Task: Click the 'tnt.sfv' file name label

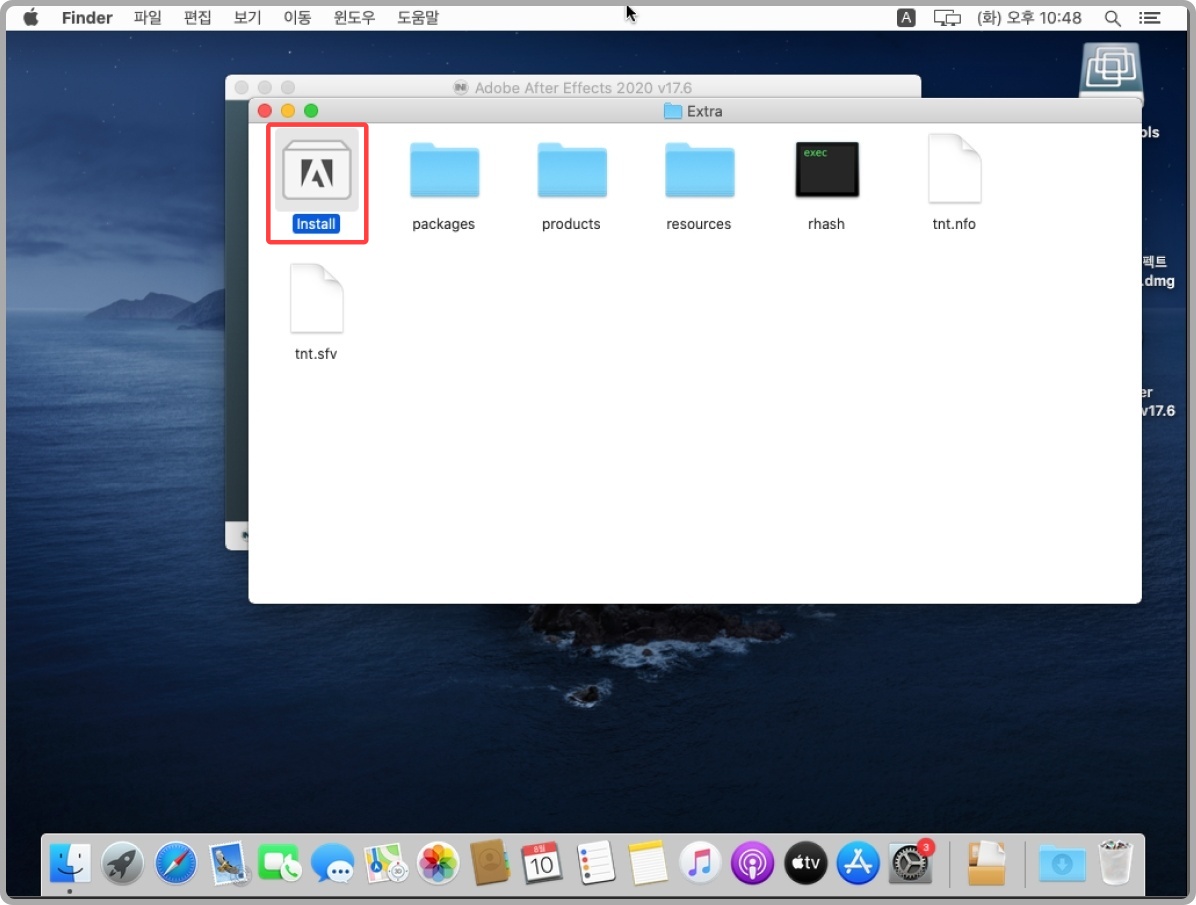Action: tap(316, 353)
